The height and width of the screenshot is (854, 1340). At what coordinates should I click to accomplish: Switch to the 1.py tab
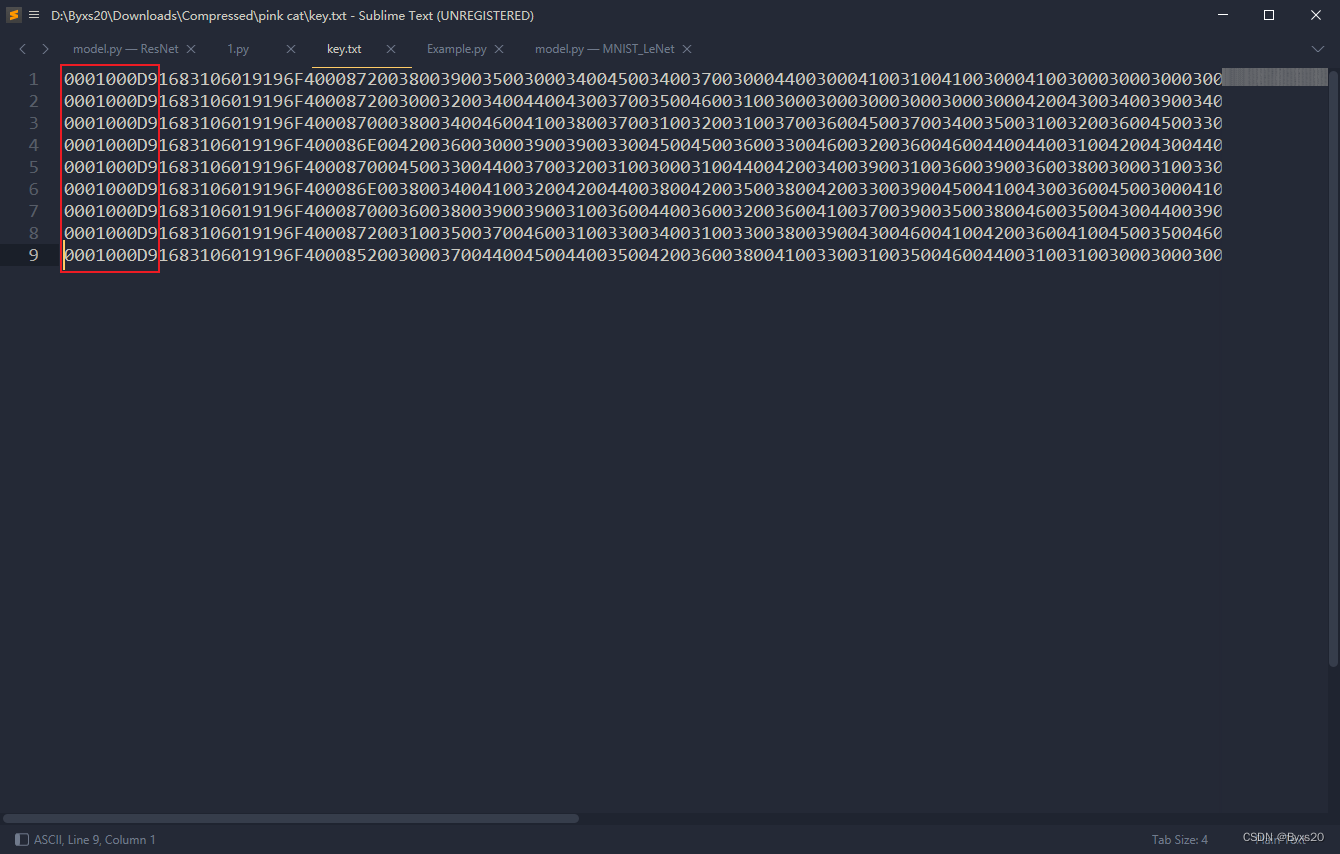(x=238, y=49)
